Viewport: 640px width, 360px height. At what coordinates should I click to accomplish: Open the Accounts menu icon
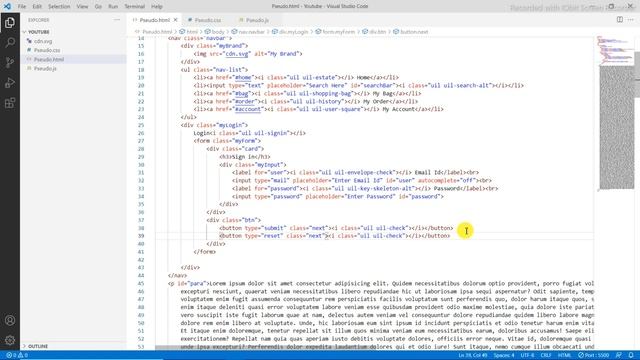click(10, 320)
